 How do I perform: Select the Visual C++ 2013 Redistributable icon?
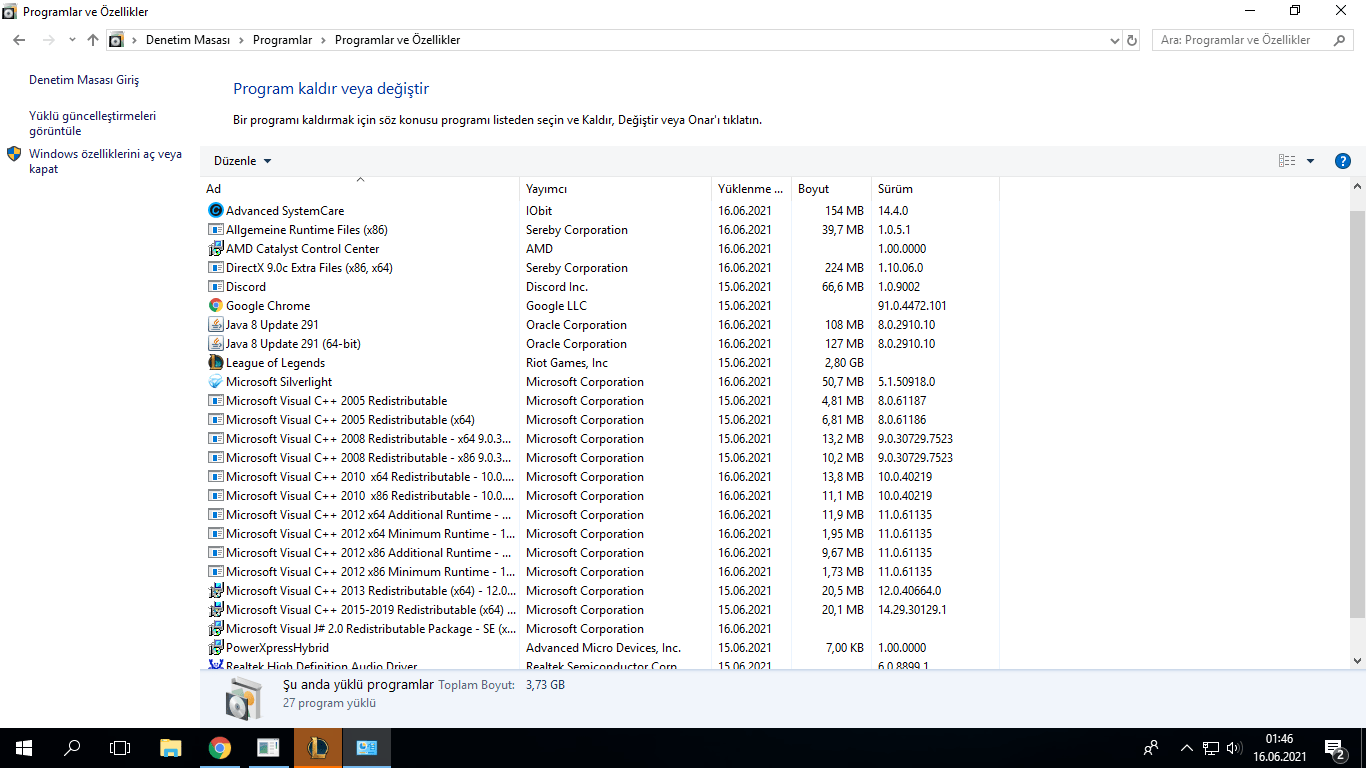tap(216, 591)
